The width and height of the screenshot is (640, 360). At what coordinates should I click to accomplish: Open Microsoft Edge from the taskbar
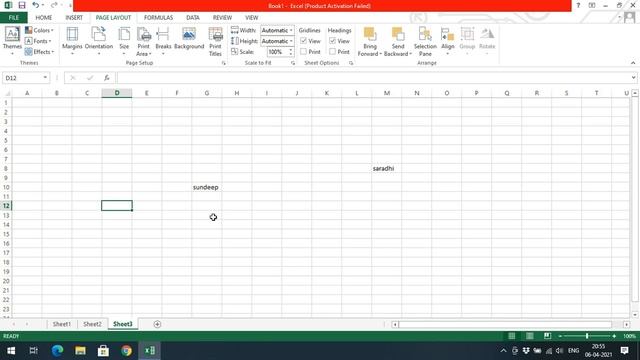[57, 350]
